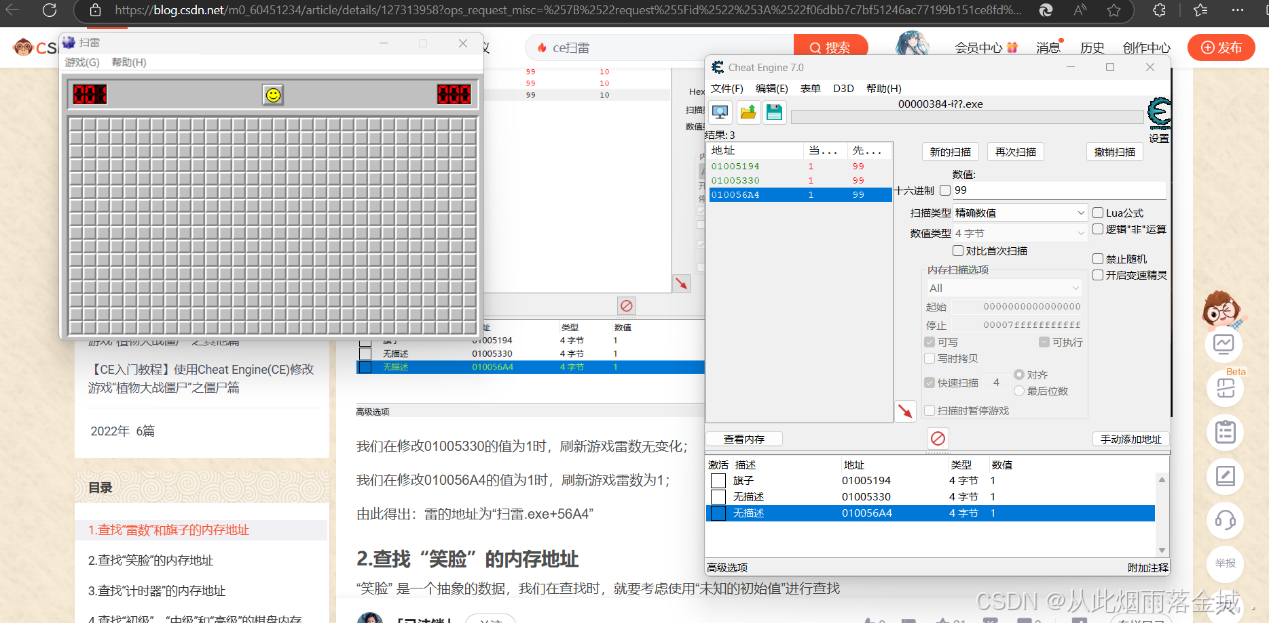
Task: Click 撤销扫描 button
Action: pos(1114,152)
